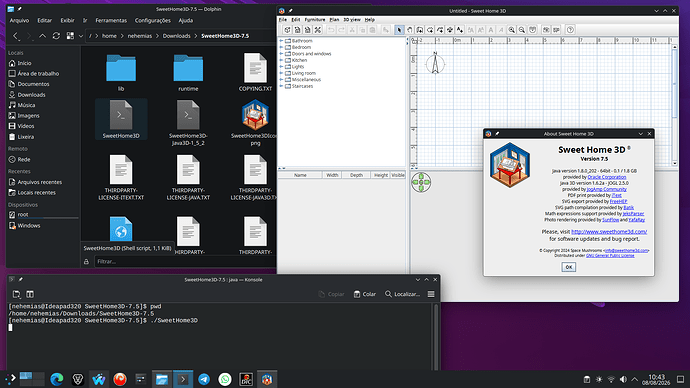This screenshot has height=388, width=690.
Task: Click the Paste clipboard toolbar icon
Action: [x=372, y=30]
